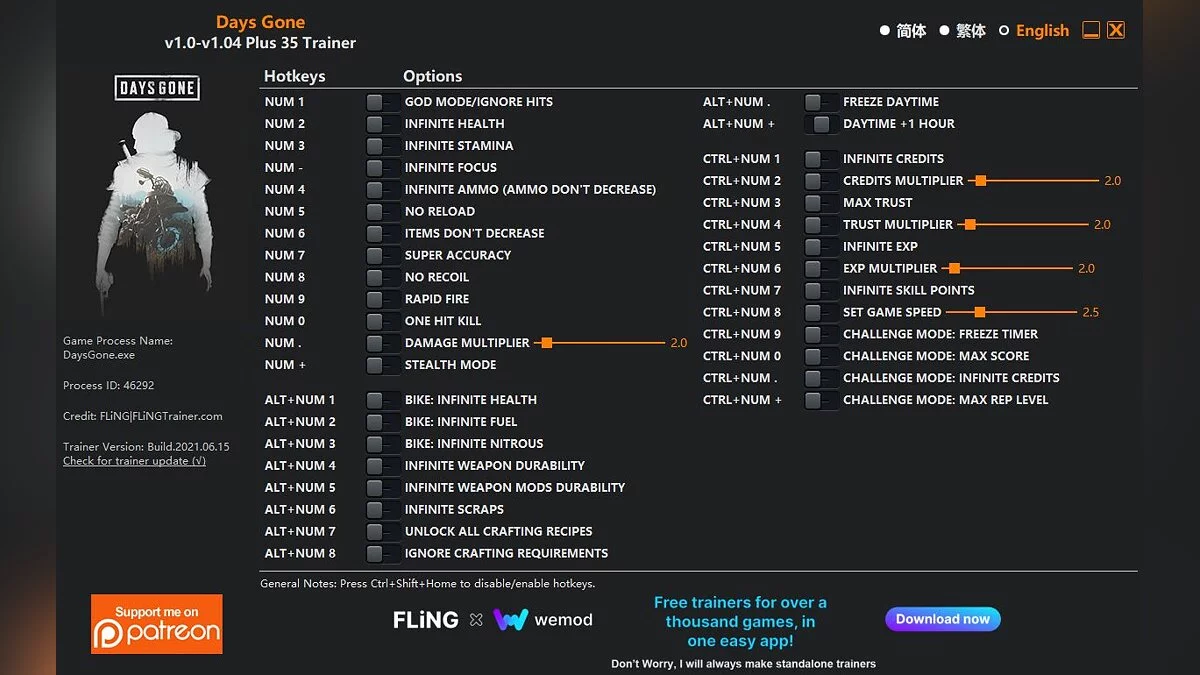Click Check for trainer update link
The height and width of the screenshot is (675, 1200).
pyautogui.click(x=134, y=461)
